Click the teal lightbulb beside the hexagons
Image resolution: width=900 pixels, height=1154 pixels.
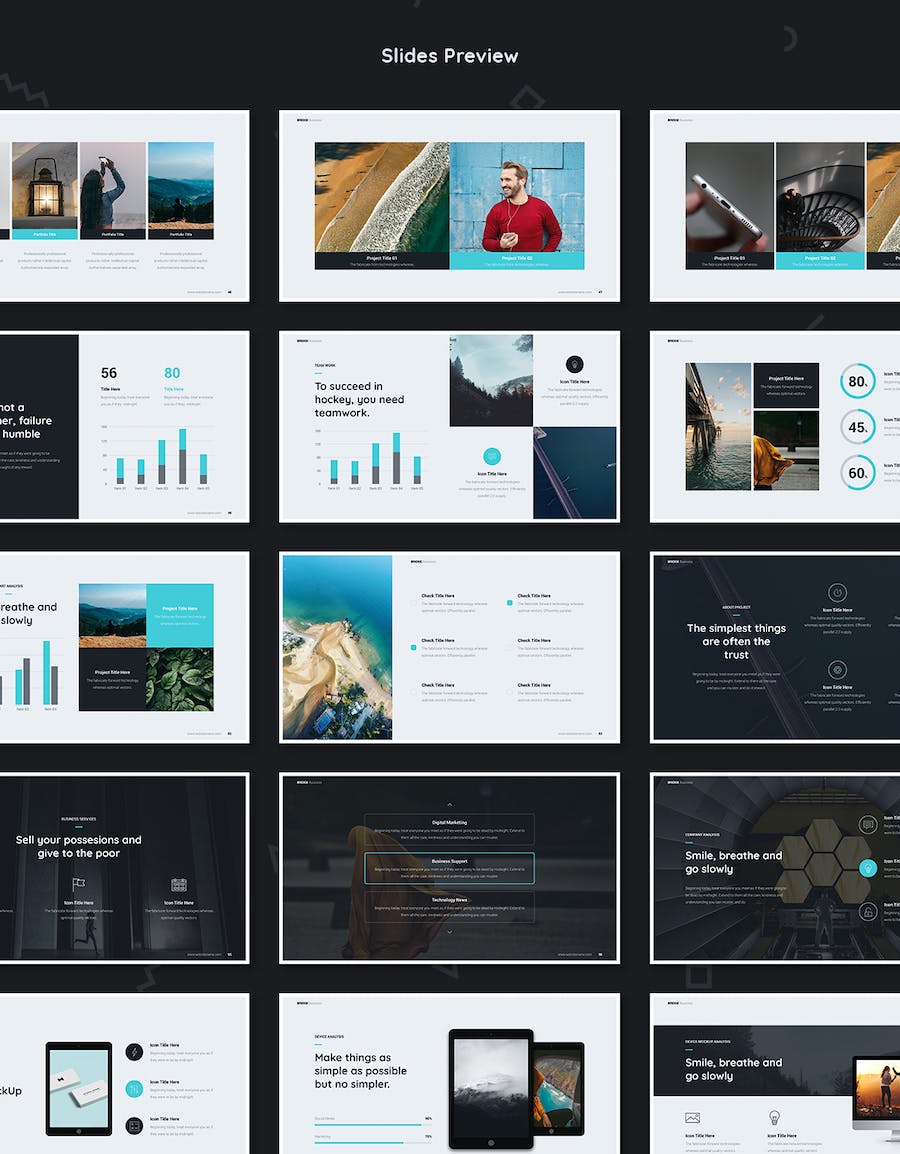[x=867, y=867]
